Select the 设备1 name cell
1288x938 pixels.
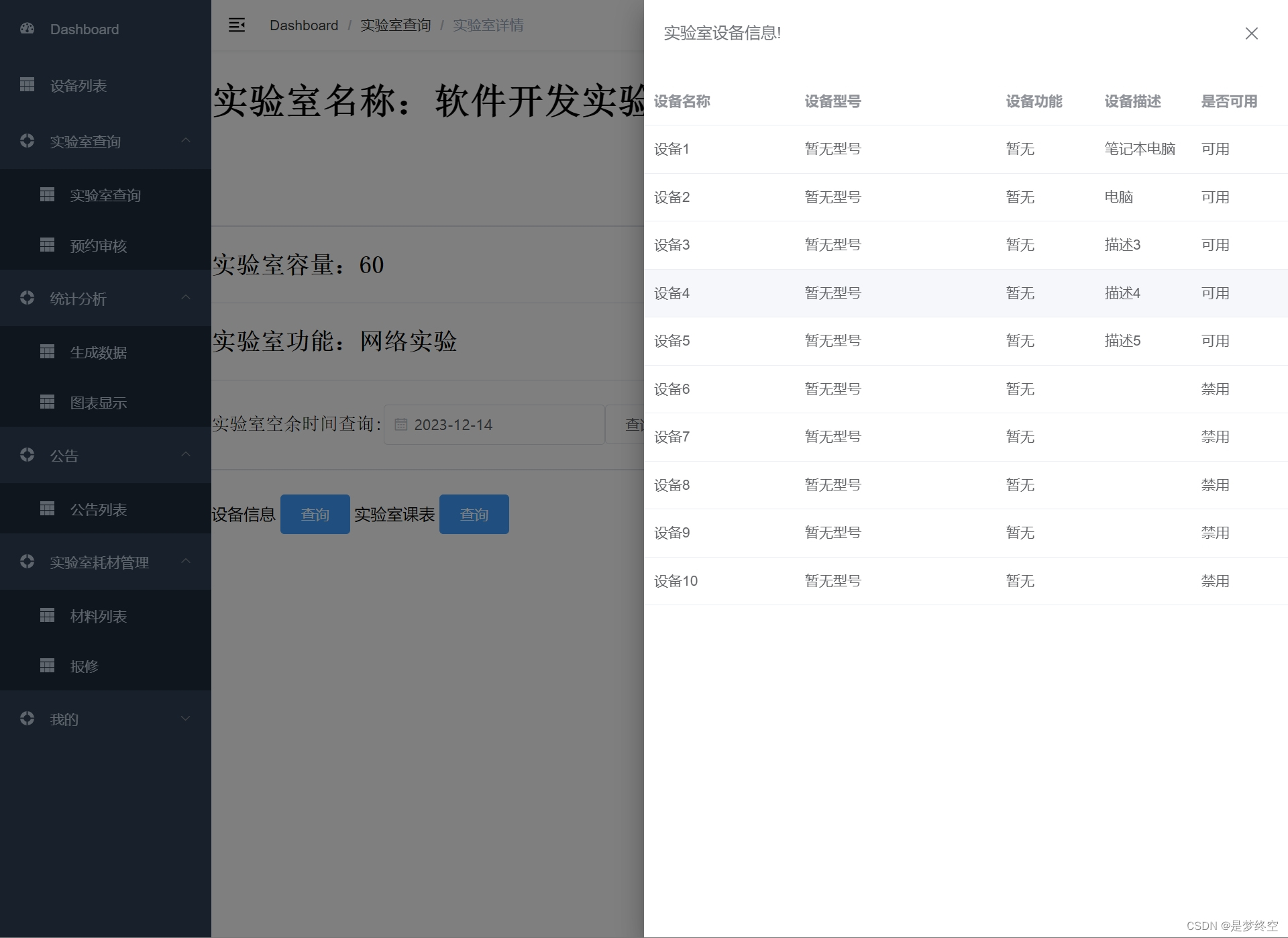click(672, 149)
